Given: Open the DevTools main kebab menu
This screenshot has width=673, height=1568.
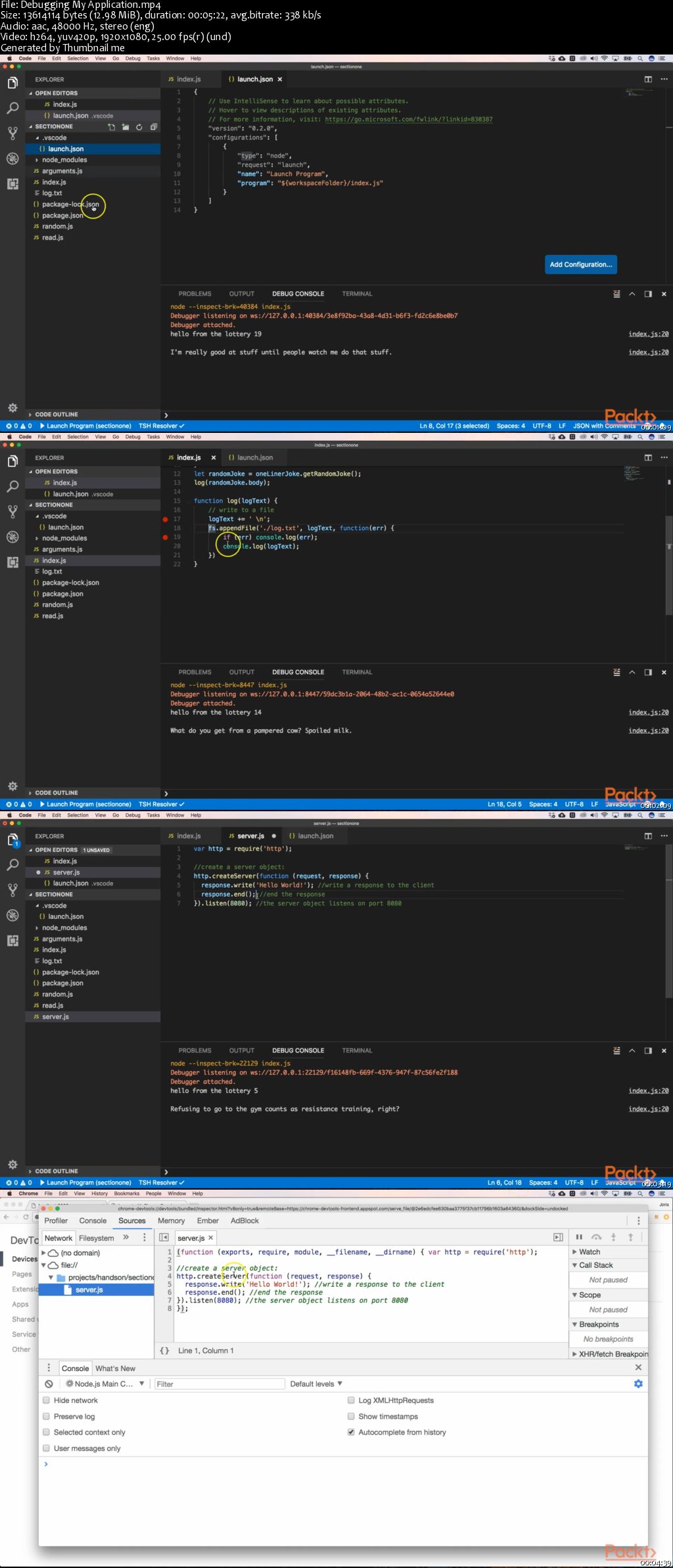Looking at the screenshot, I should (x=638, y=1221).
